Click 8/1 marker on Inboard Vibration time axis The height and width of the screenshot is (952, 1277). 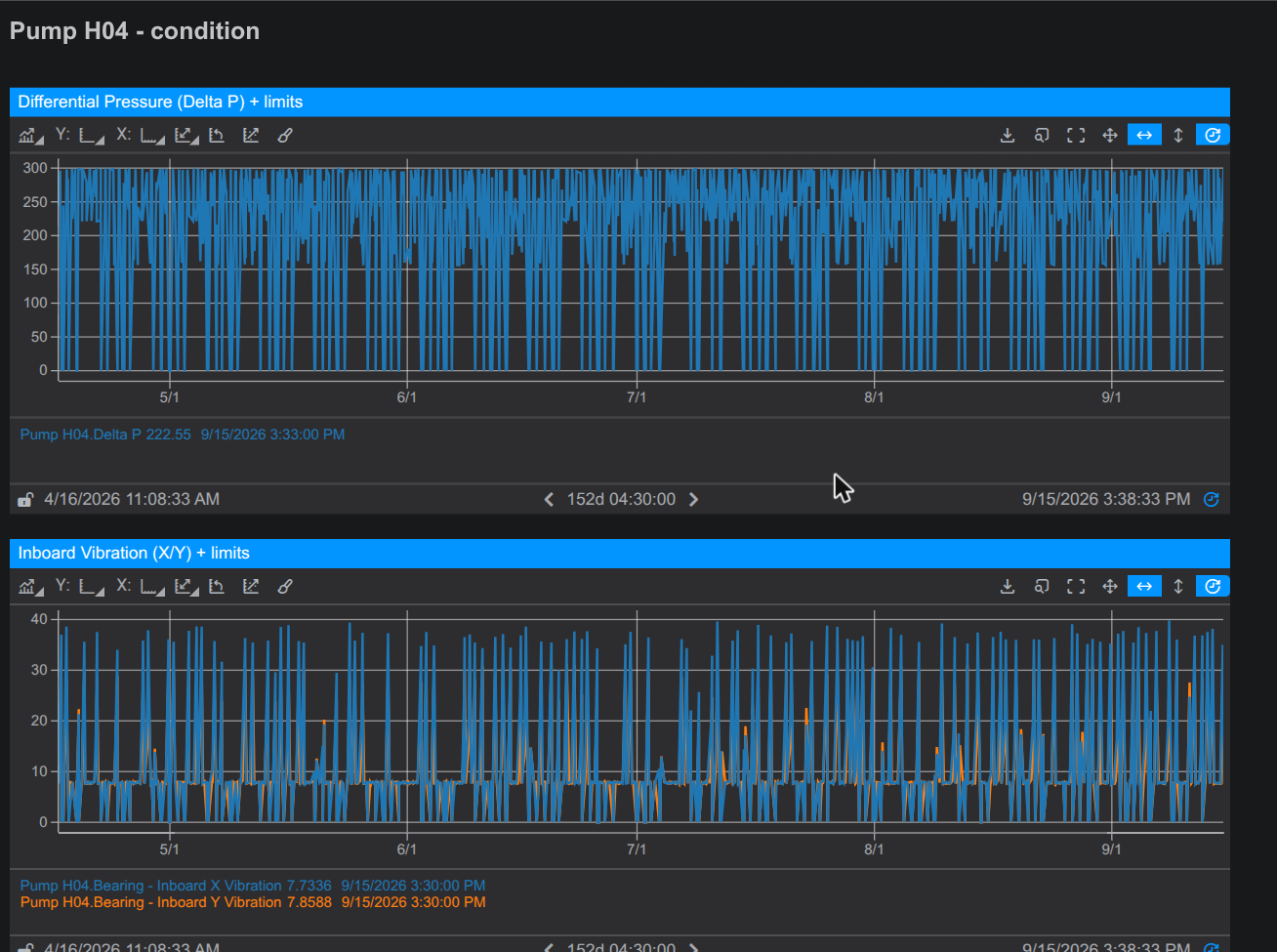click(x=874, y=848)
